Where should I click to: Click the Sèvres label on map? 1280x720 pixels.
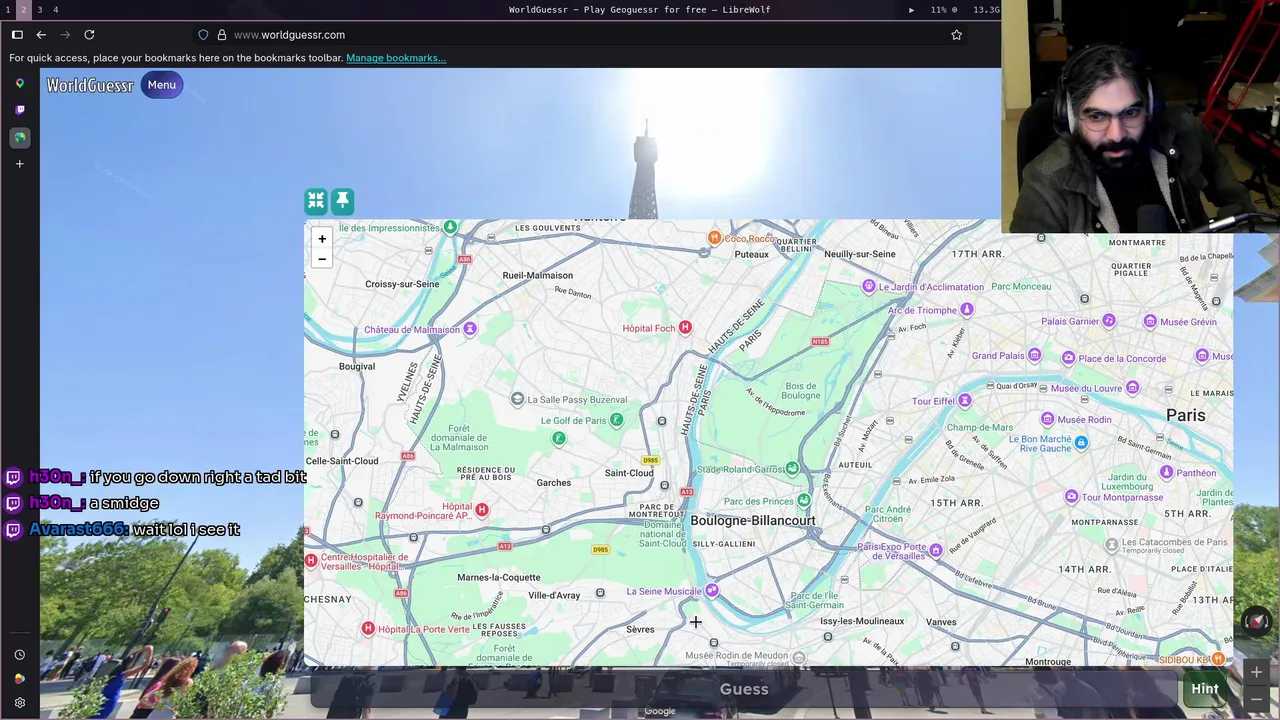tap(640, 630)
